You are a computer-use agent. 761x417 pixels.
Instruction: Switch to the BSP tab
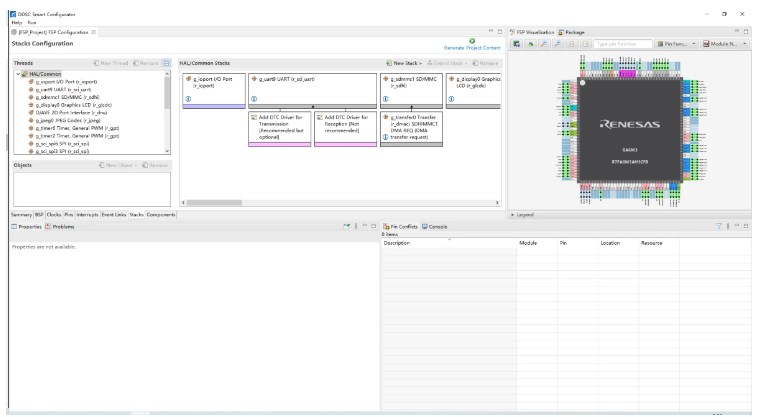coord(39,215)
